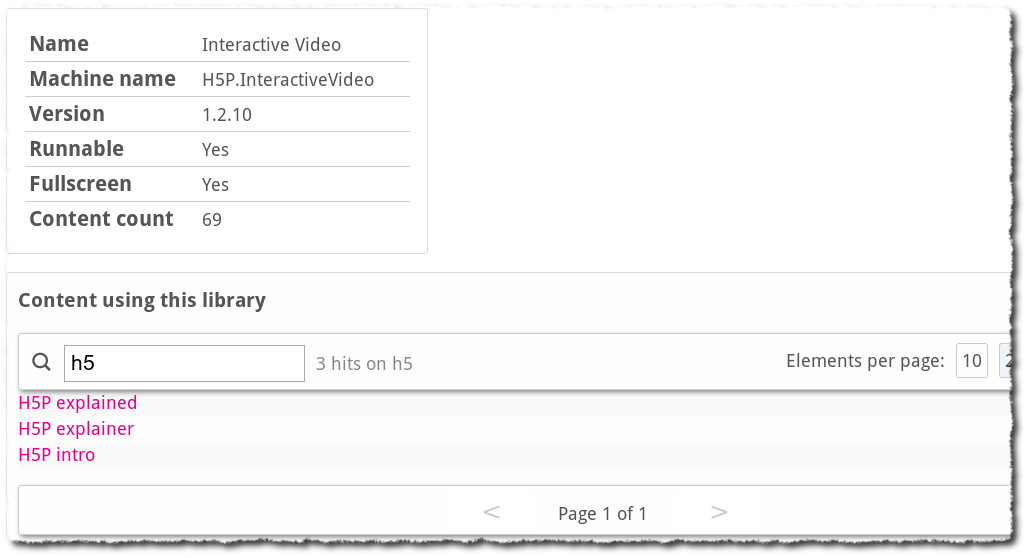
Task: Click the version number 1.2.10
Action: [x=227, y=115]
